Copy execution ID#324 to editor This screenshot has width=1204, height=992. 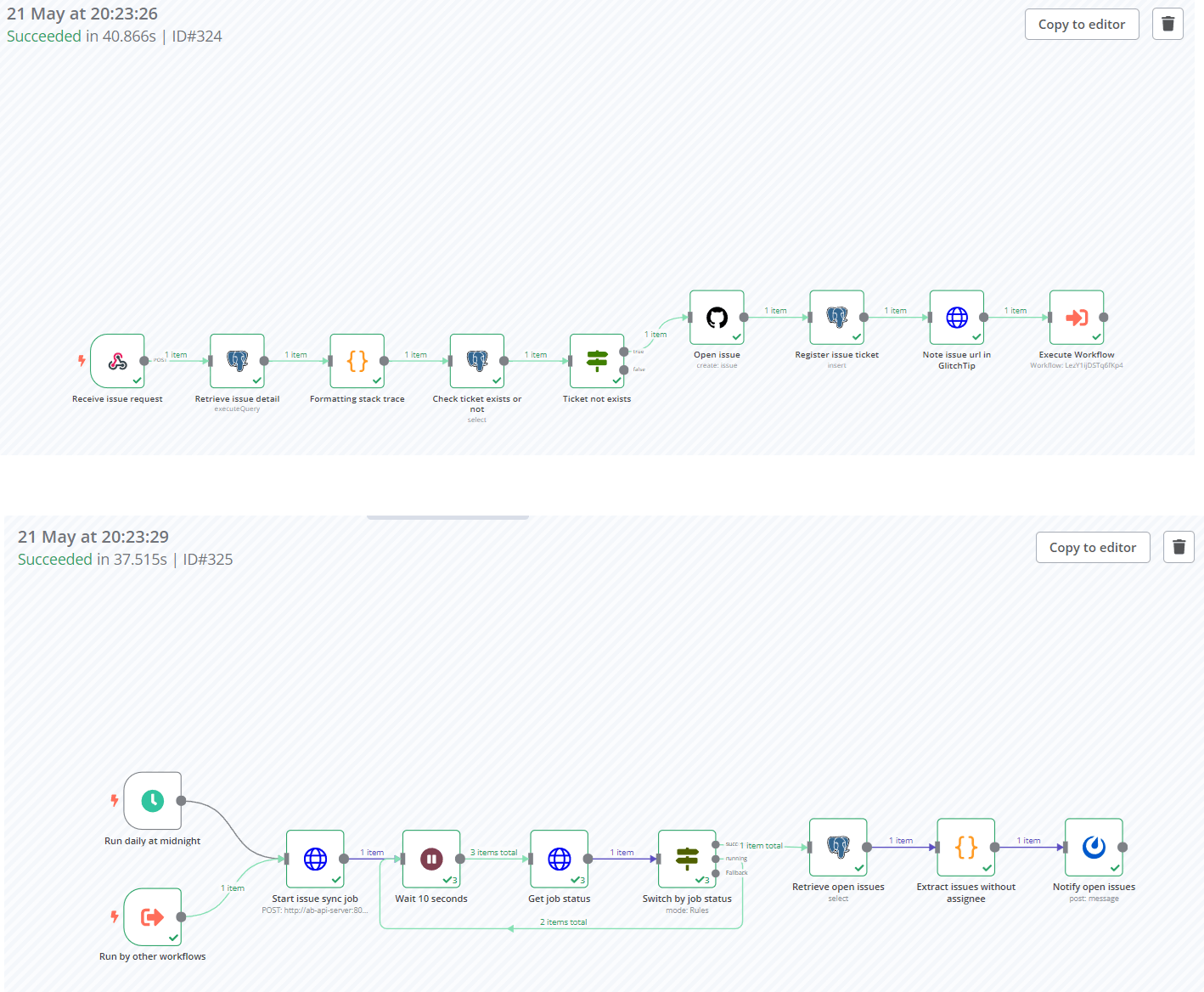pos(1081,25)
